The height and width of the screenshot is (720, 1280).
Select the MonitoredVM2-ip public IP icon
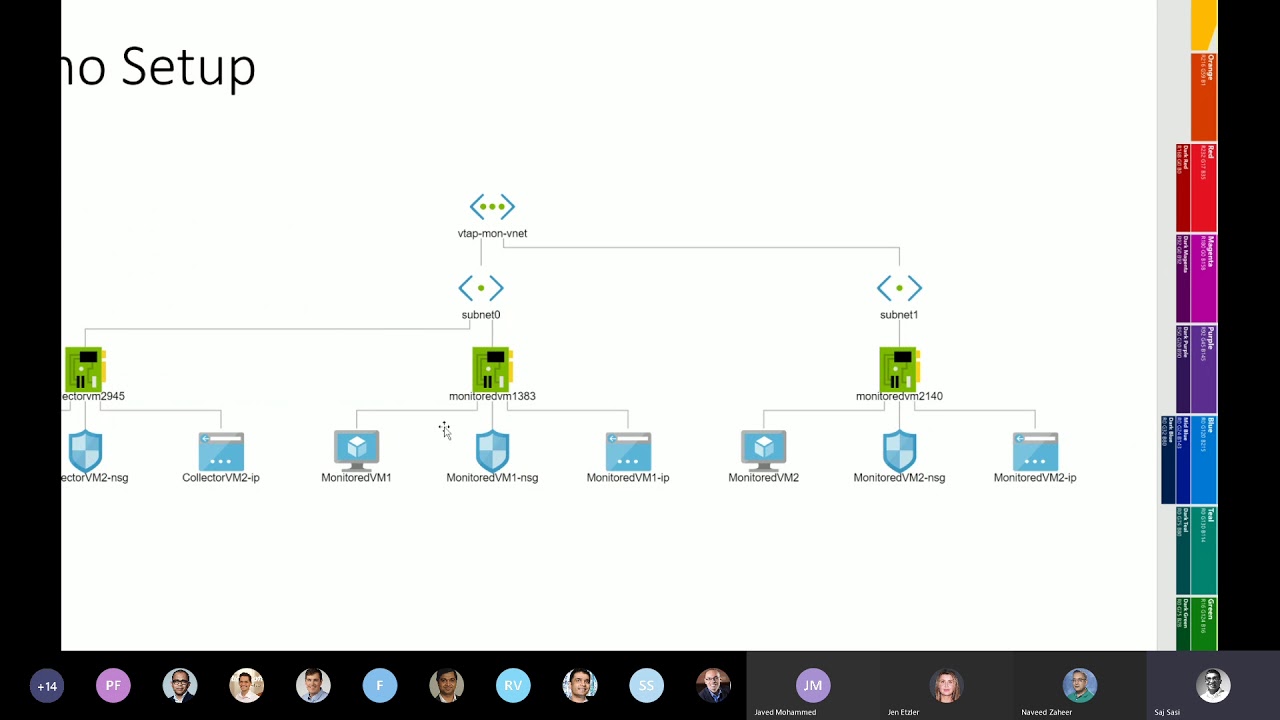point(1035,450)
